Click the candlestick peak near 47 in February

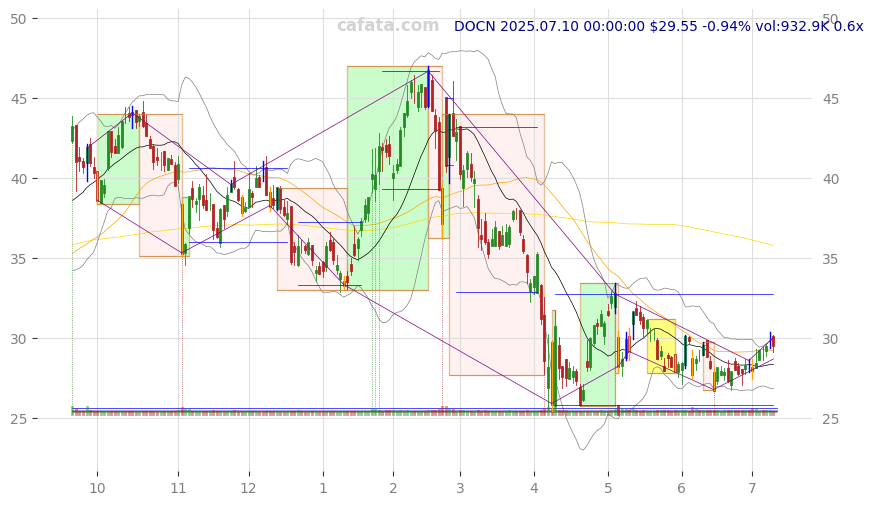pos(428,89)
